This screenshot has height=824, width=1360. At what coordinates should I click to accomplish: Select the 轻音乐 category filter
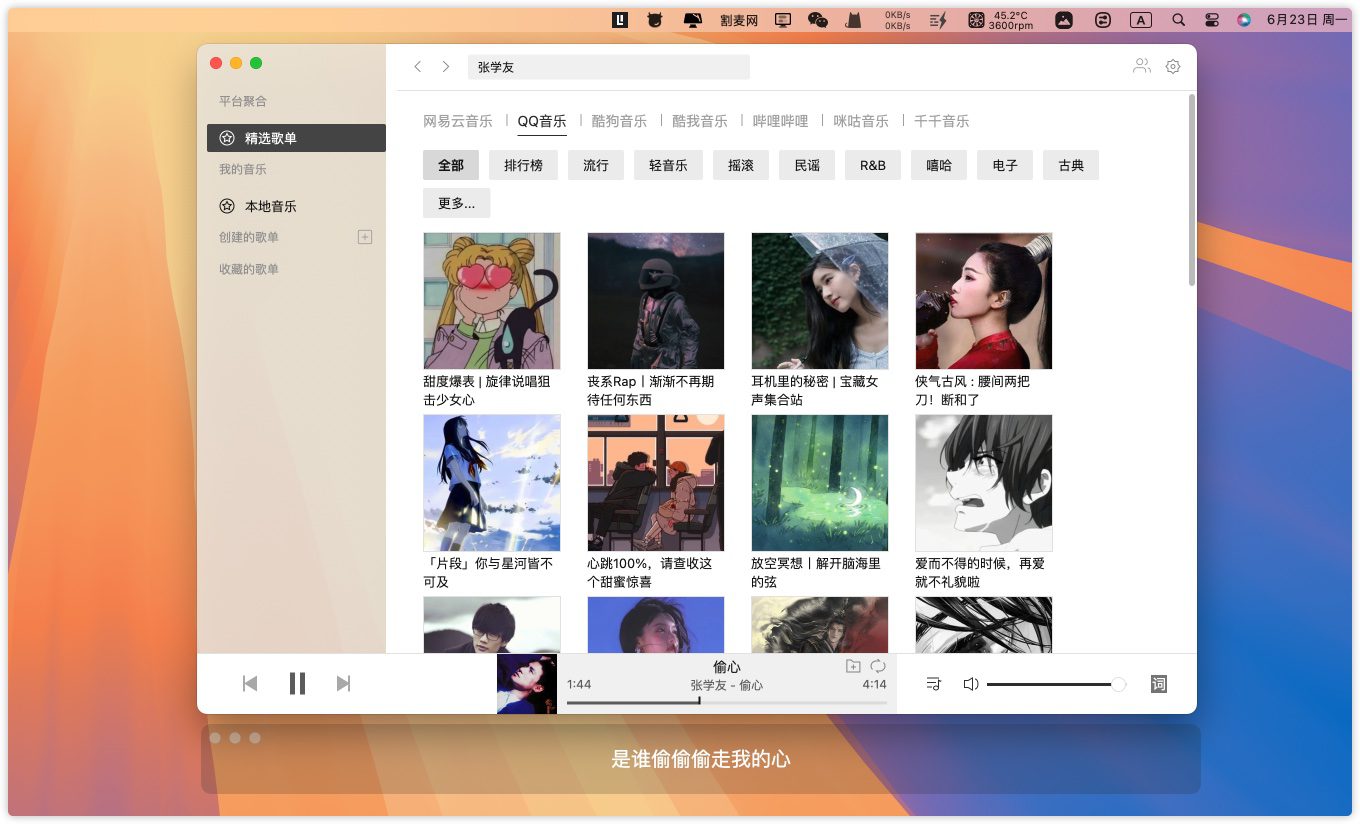[668, 165]
